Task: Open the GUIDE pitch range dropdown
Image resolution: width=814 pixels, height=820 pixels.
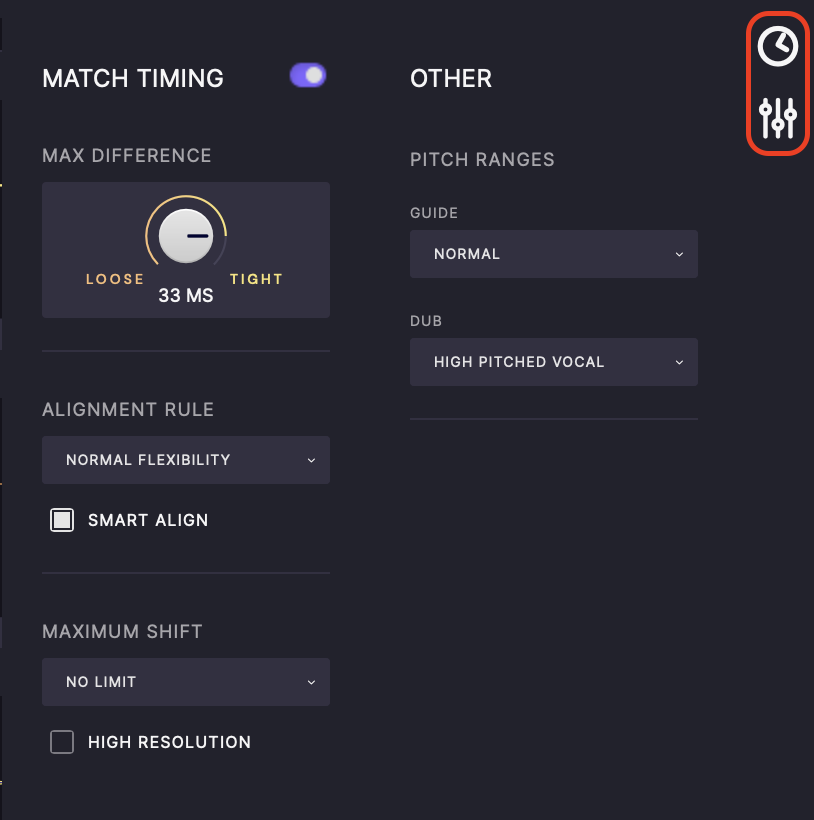Action: (x=553, y=254)
